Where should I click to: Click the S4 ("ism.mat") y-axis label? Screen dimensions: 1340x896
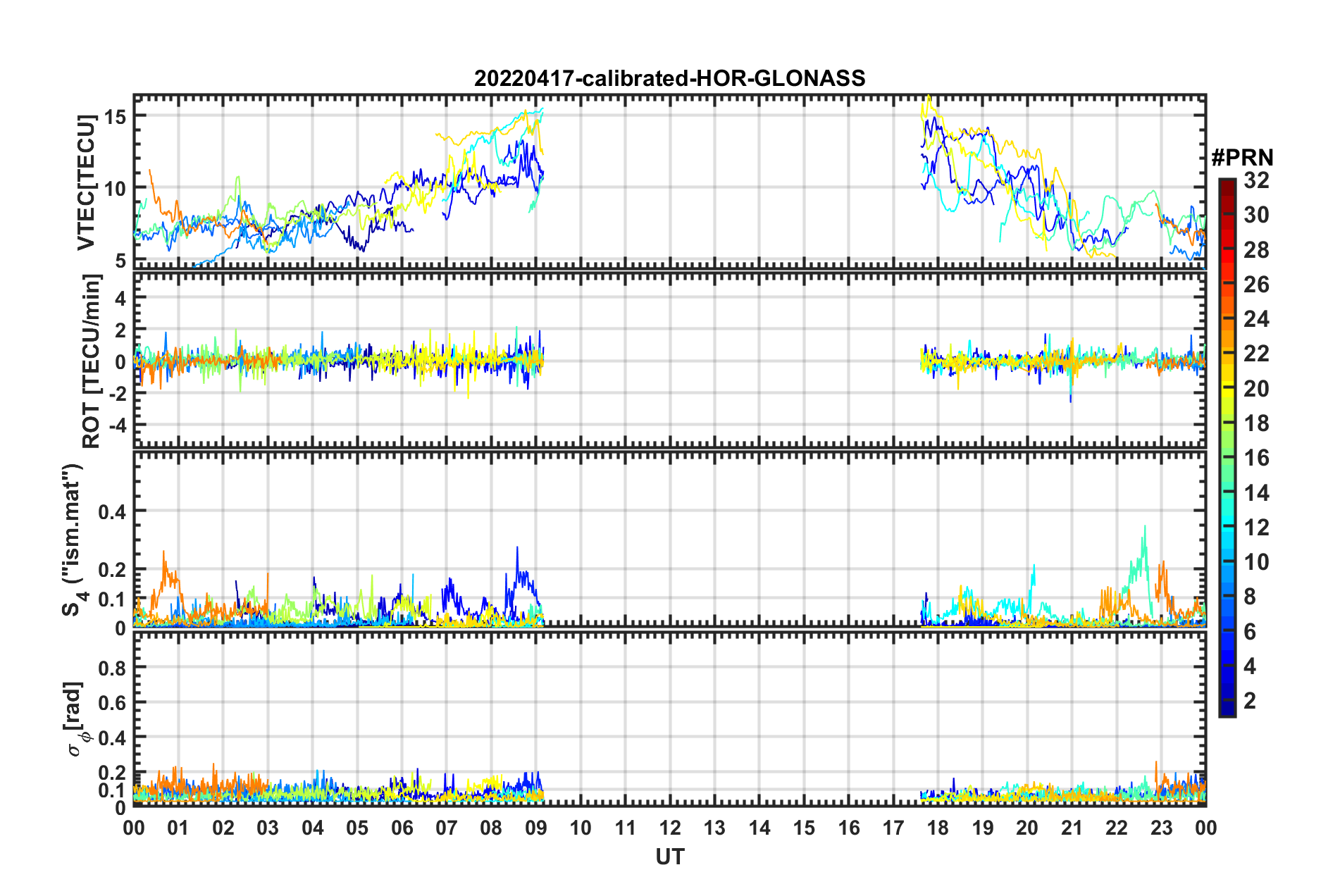pyautogui.click(x=74, y=540)
